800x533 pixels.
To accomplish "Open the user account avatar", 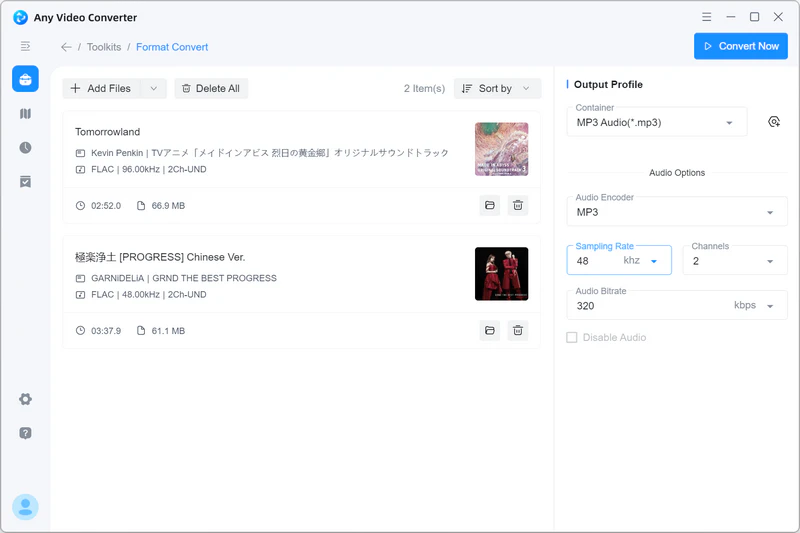I will [25, 507].
